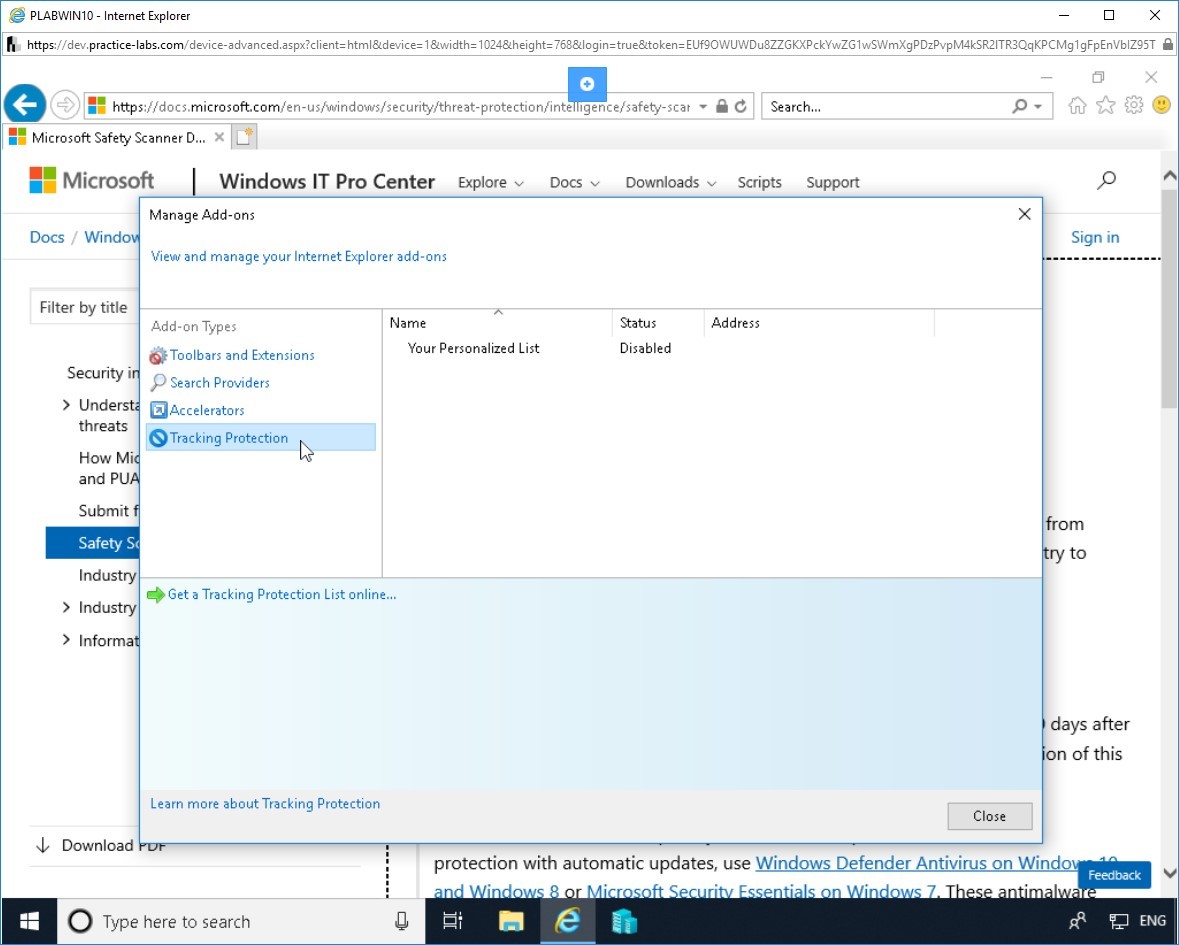Viewport: 1179px width, 945px height.
Task: Open Windows IT Pro Center link
Action: click(x=327, y=181)
